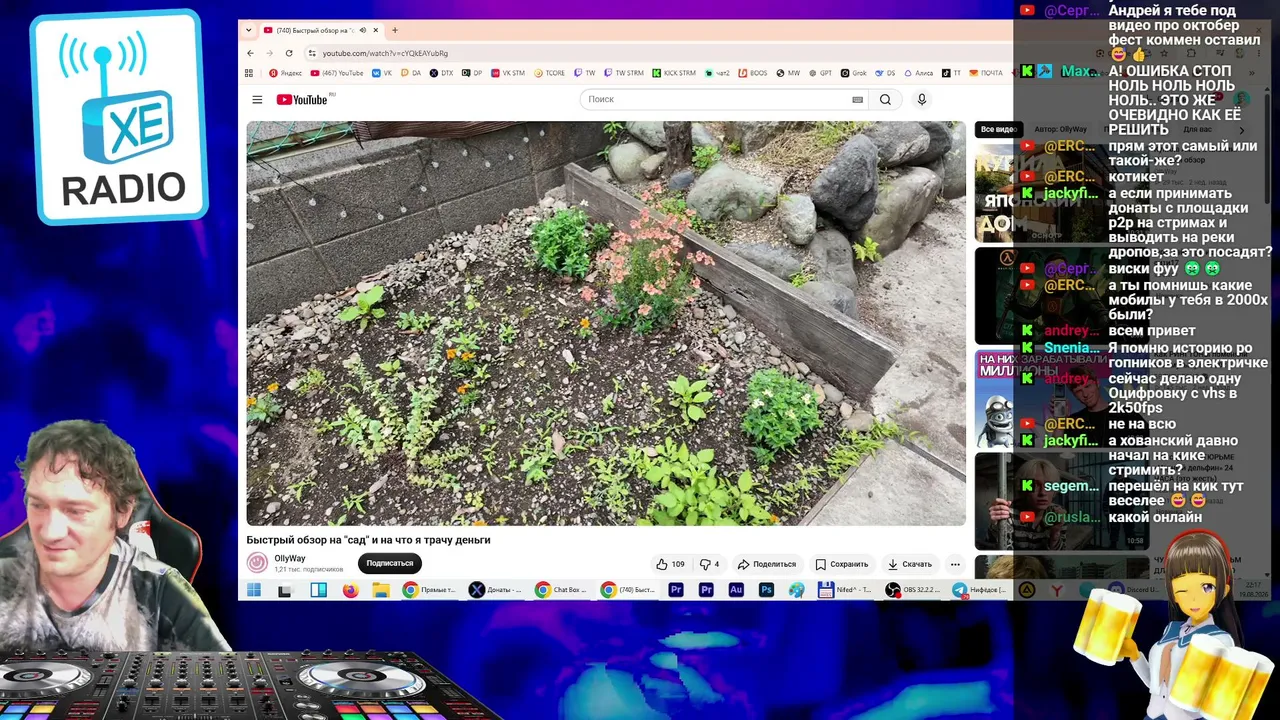Viewport: 1280px width, 720px height.
Task: Click the video title about "сад"
Action: 369,540
